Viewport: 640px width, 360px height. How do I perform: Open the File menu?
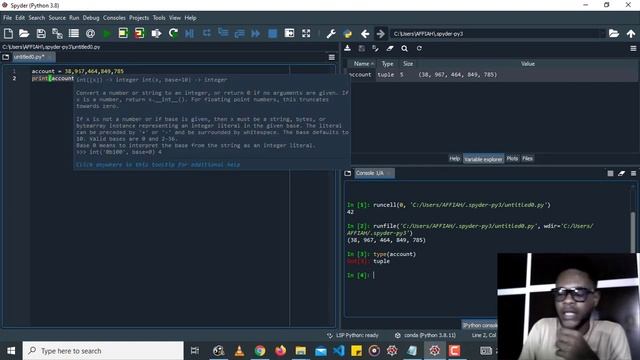click(7, 18)
